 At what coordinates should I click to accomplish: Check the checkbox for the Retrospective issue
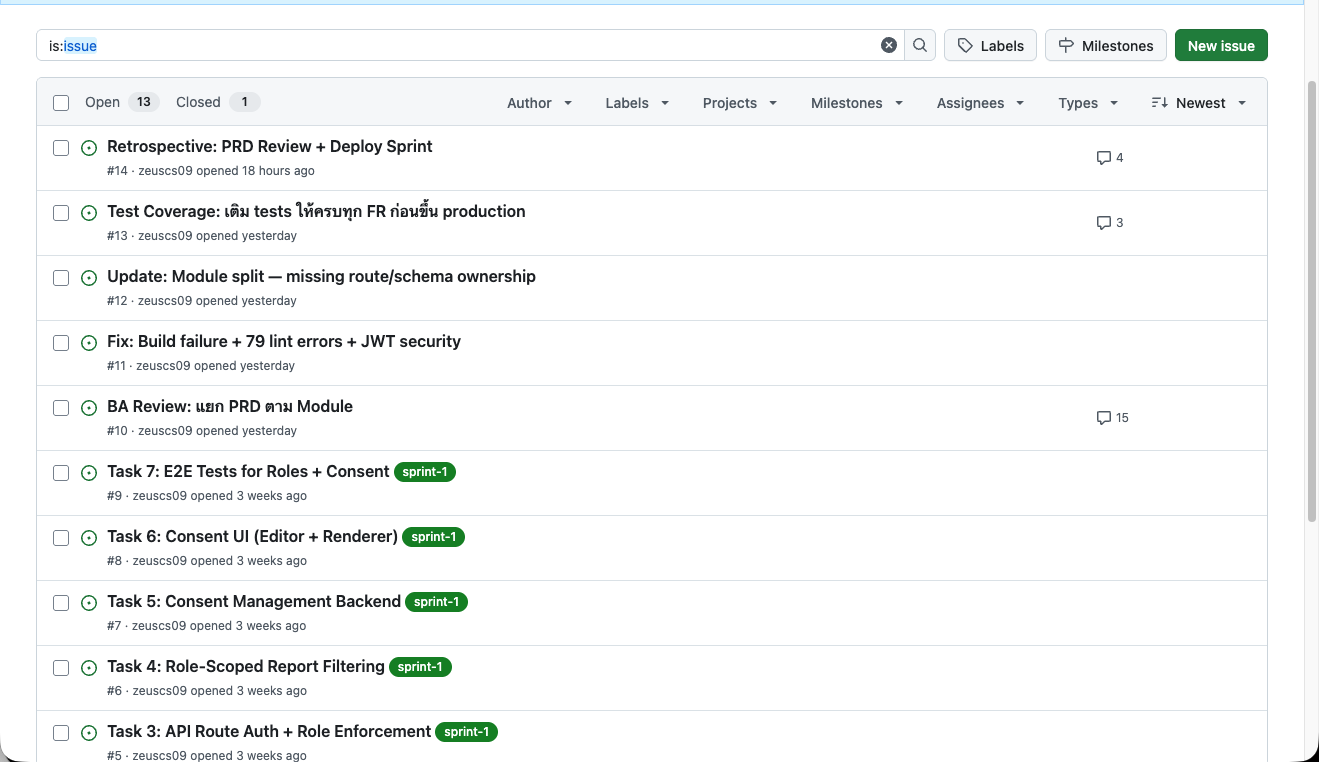(61, 148)
